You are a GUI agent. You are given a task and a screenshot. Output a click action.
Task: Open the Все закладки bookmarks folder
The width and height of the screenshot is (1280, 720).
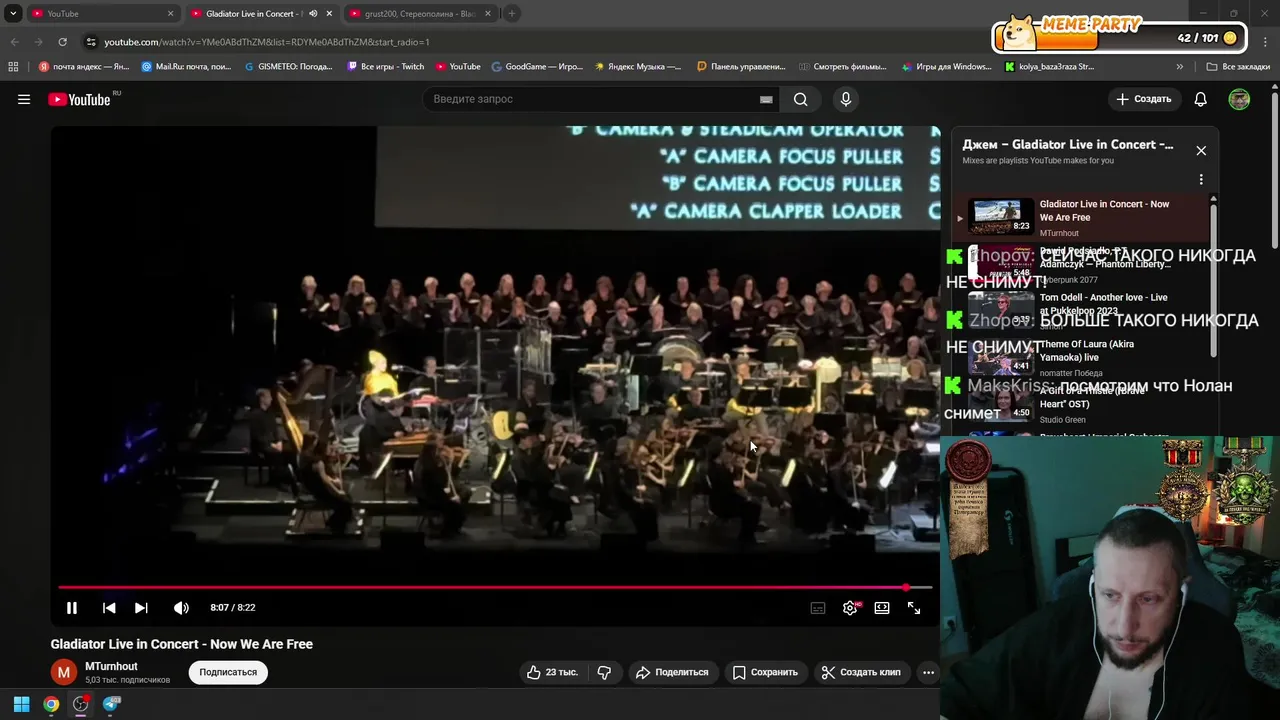click(1238, 67)
